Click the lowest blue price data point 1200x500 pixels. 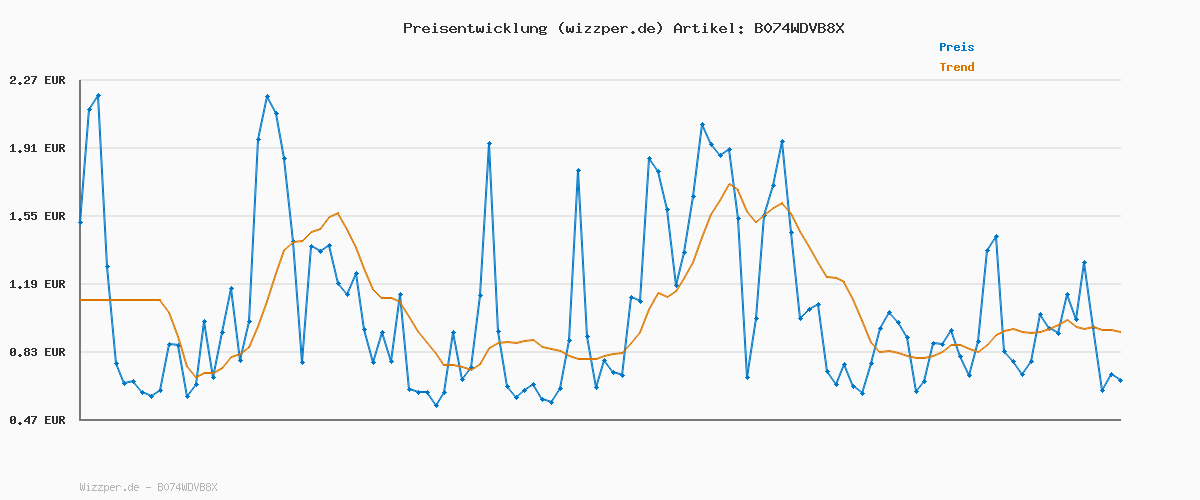(x=436, y=405)
